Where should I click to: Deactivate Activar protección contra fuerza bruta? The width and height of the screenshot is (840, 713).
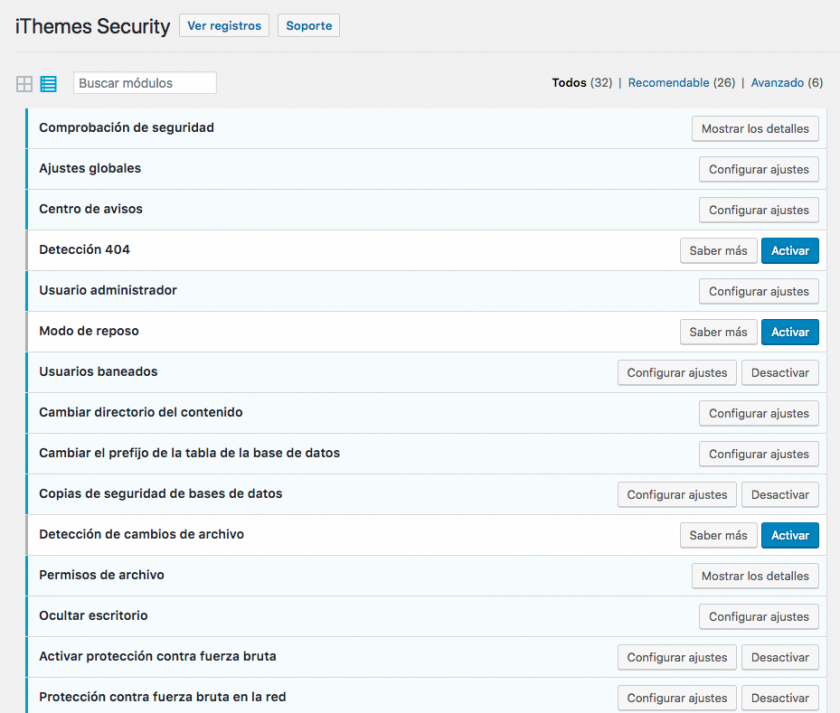pyautogui.click(x=780, y=657)
